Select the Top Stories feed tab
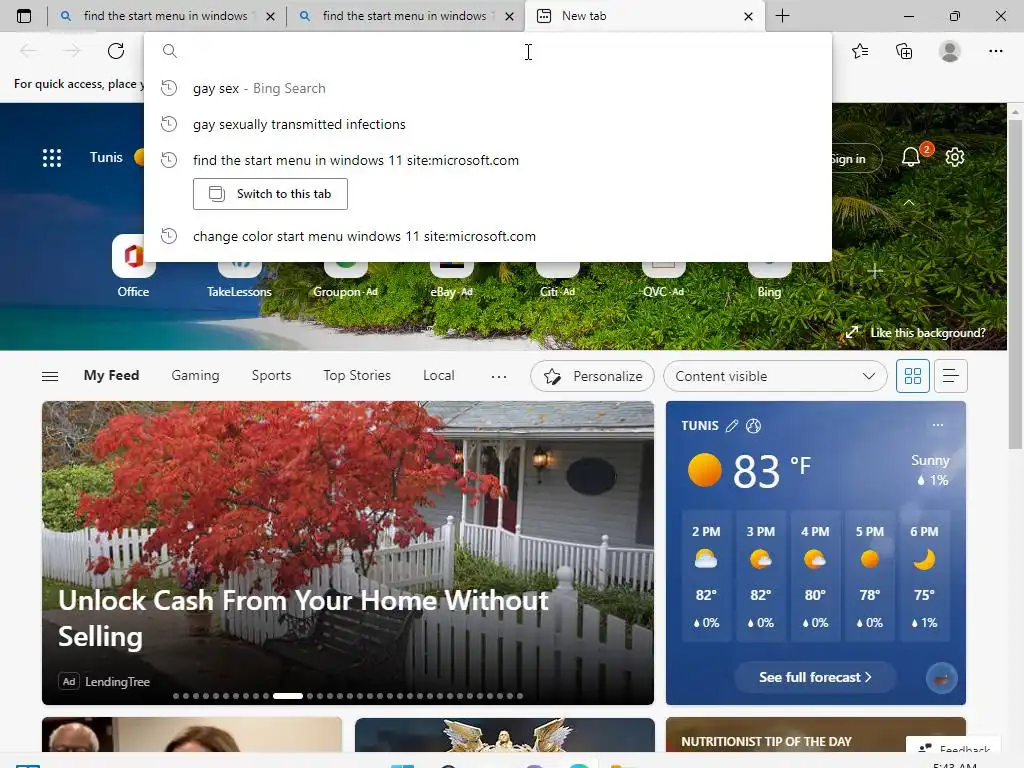The height and width of the screenshot is (768, 1024). (357, 376)
